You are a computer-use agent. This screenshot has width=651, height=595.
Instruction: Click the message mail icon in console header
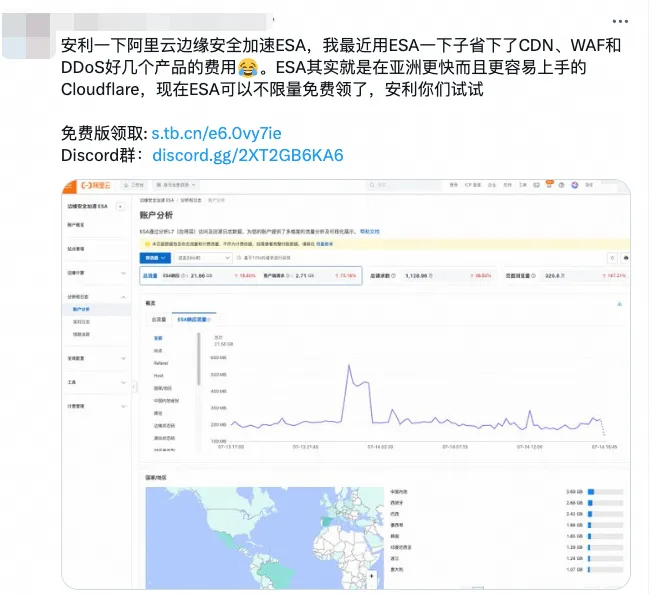(x=536, y=185)
